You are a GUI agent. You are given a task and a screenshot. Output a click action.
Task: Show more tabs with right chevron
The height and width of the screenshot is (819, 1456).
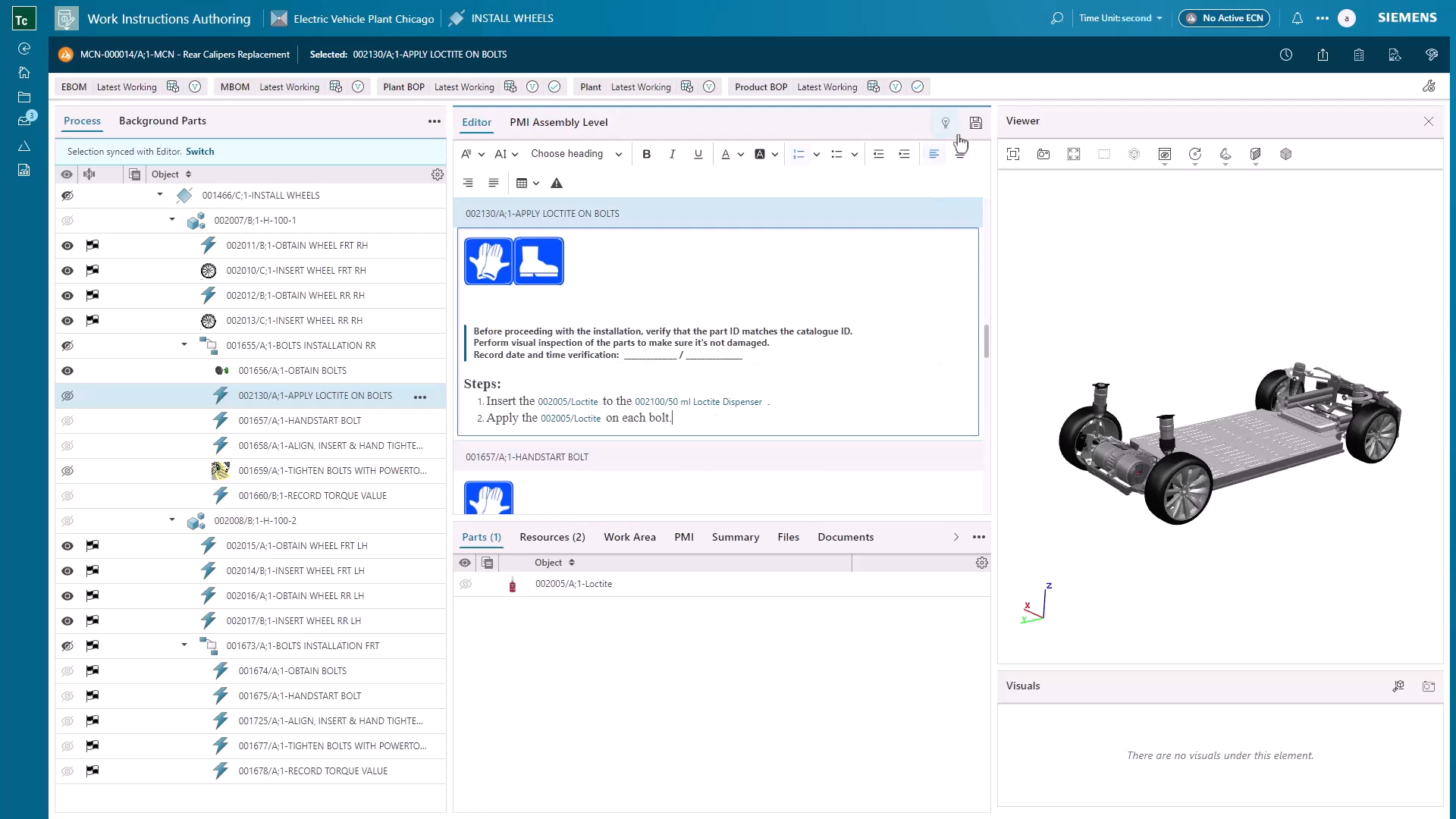pyautogui.click(x=956, y=537)
